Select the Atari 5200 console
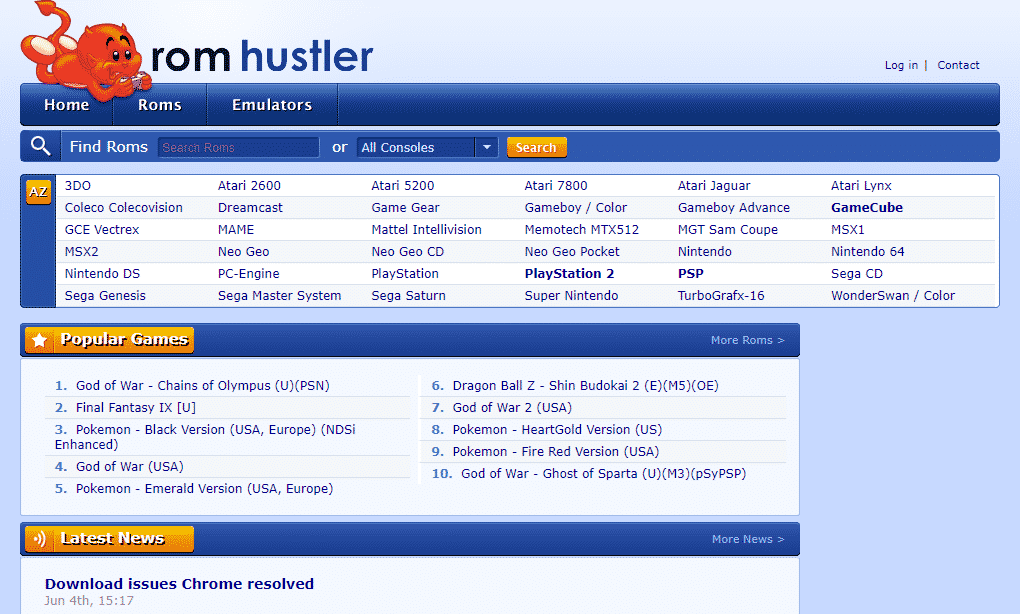Viewport: 1020px width, 614px height. tap(403, 185)
